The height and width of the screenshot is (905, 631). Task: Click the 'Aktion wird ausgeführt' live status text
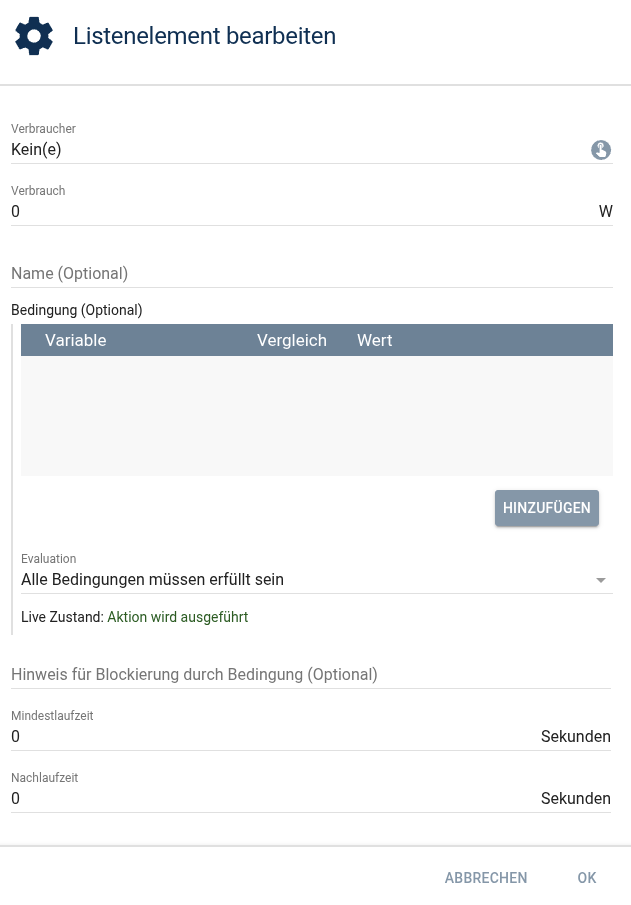point(177,617)
